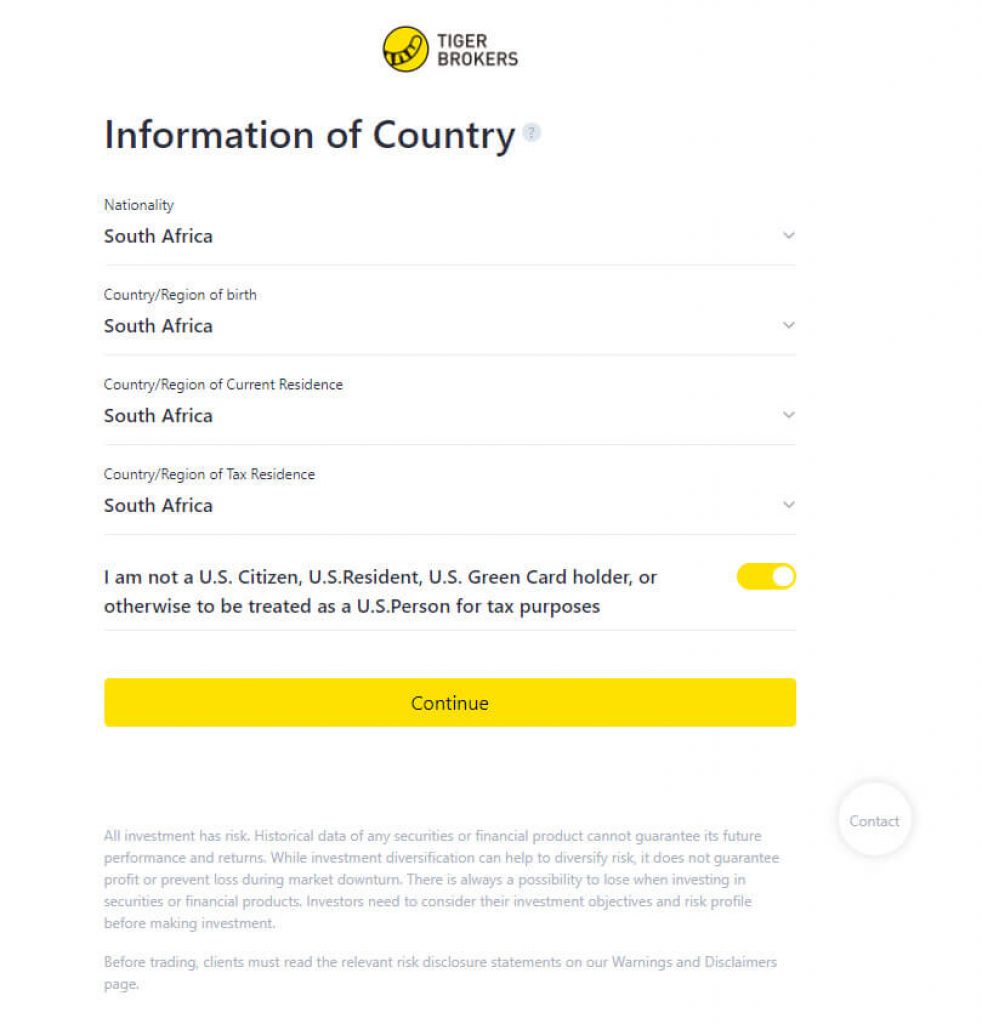Click the TIGER BROKERS wordmark text
Image resolution: width=982 pixels, height=1024 pixels.
tap(477, 50)
